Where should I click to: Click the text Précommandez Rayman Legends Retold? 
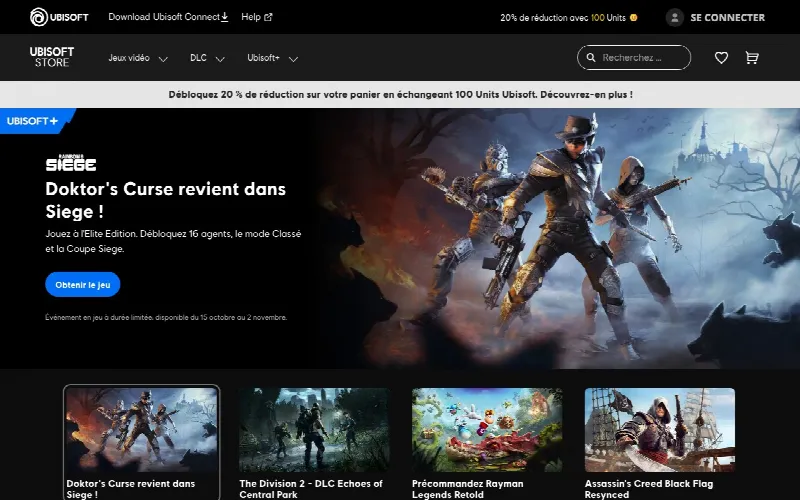click(x=468, y=489)
